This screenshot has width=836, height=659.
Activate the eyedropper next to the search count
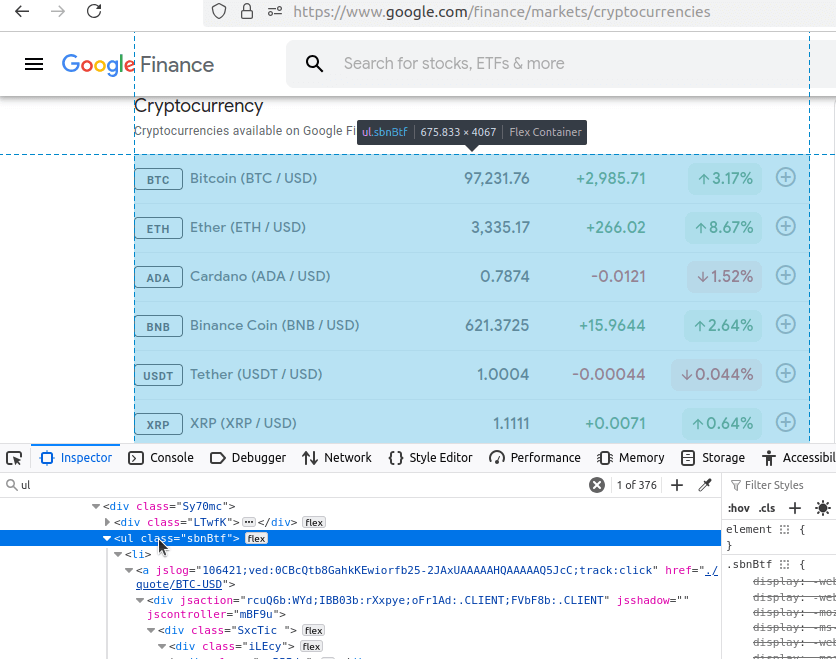click(x=706, y=485)
